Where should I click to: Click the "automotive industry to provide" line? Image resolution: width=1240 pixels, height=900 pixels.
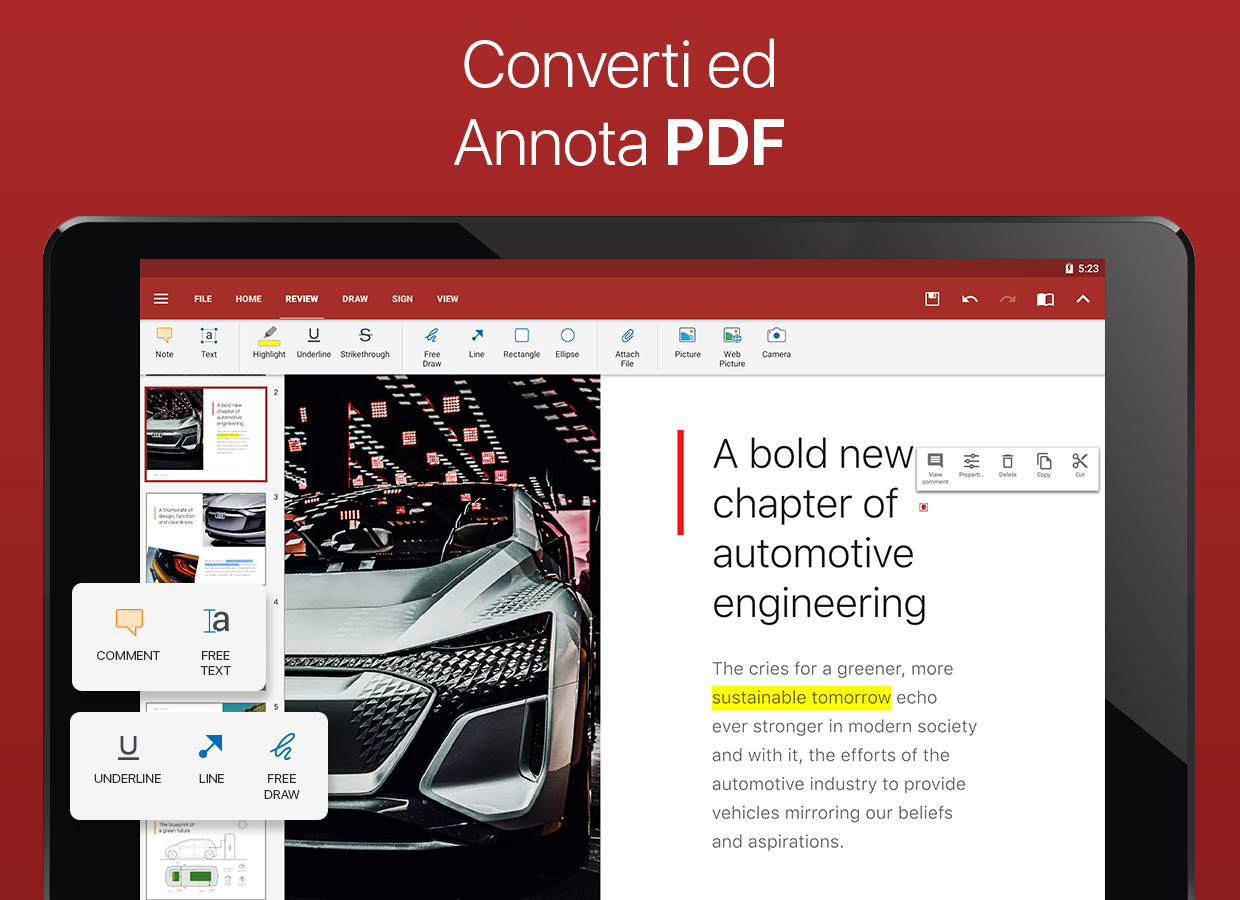pyautogui.click(x=839, y=784)
